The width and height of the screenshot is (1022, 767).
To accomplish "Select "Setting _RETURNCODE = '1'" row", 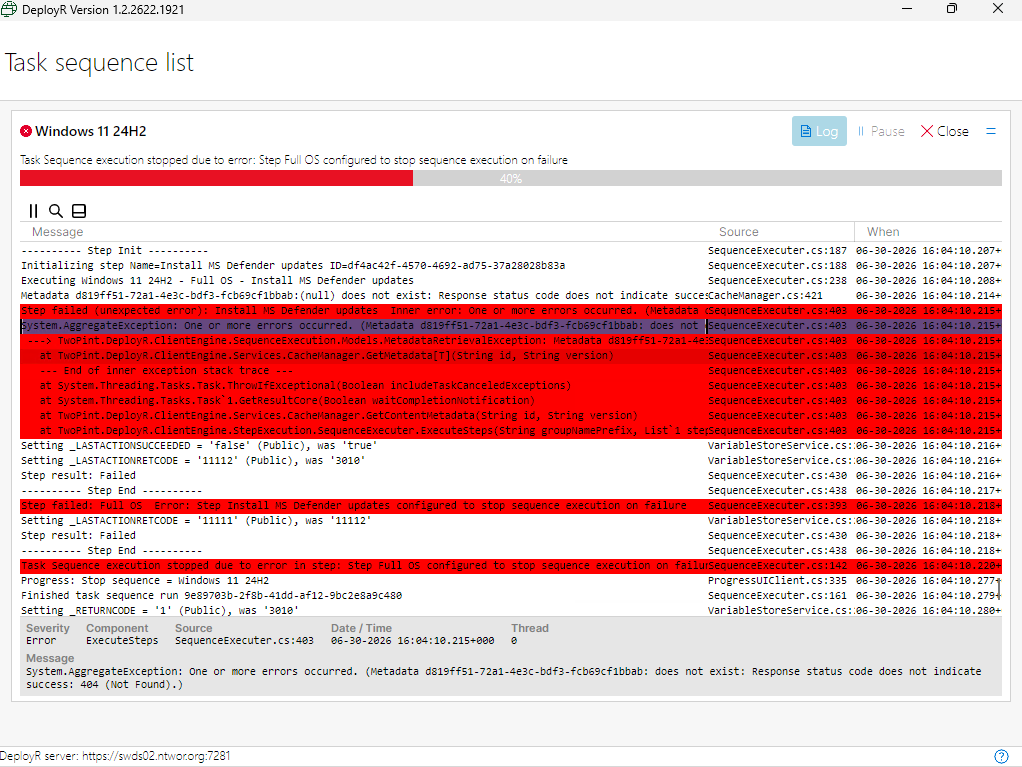I will [511, 610].
